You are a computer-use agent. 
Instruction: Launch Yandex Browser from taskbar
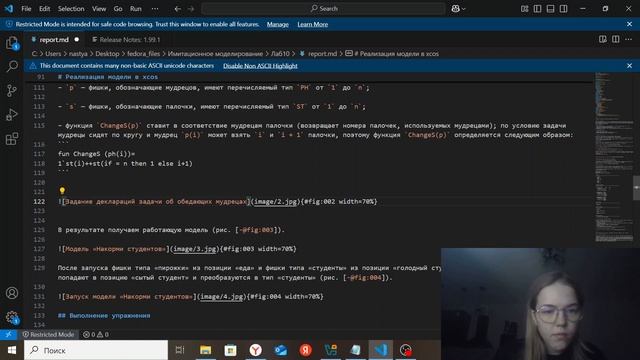point(256,350)
